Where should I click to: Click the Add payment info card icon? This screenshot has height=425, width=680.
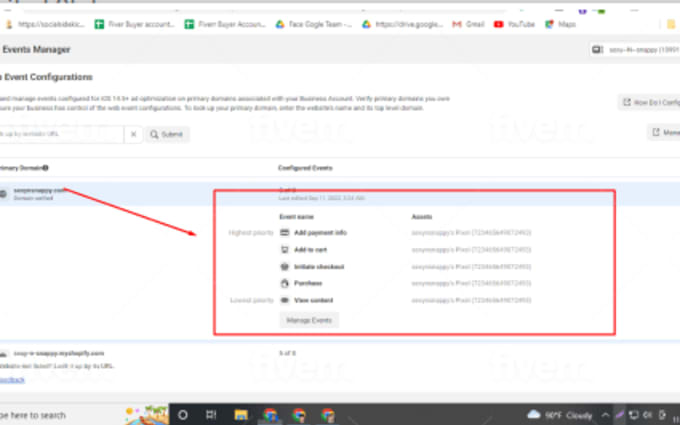tap(284, 233)
